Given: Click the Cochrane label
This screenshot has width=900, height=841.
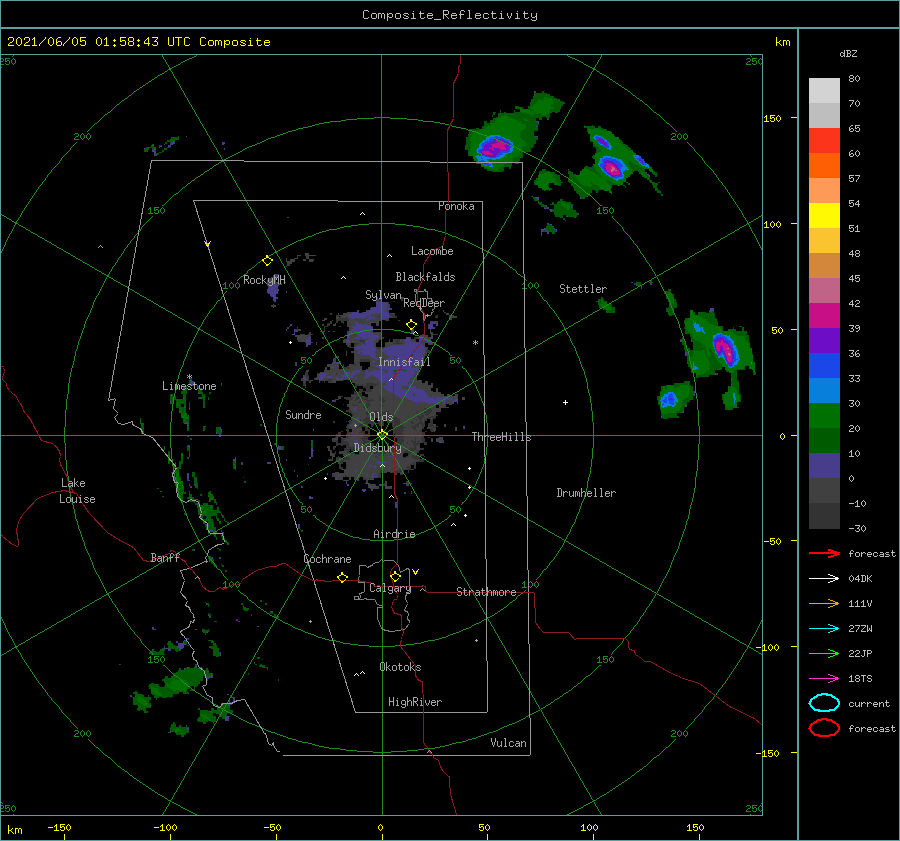Looking at the screenshot, I should (327, 559).
